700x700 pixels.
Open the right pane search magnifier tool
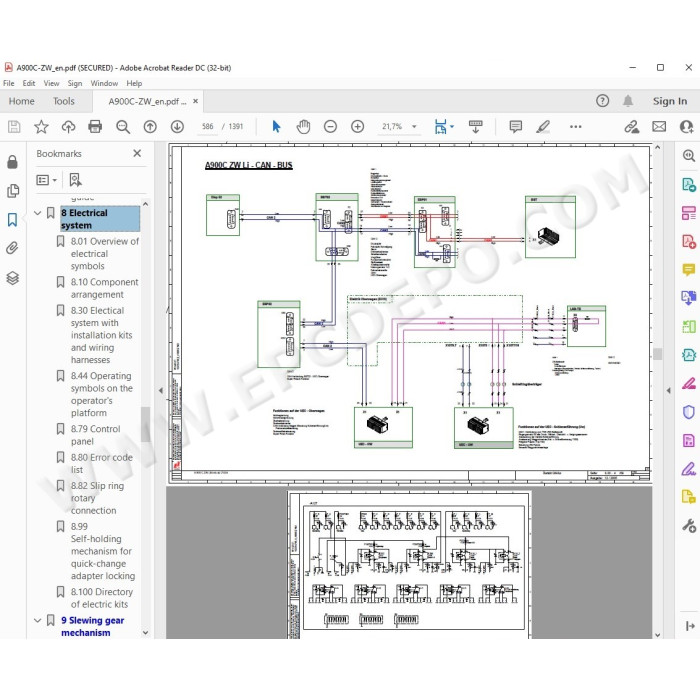689,155
